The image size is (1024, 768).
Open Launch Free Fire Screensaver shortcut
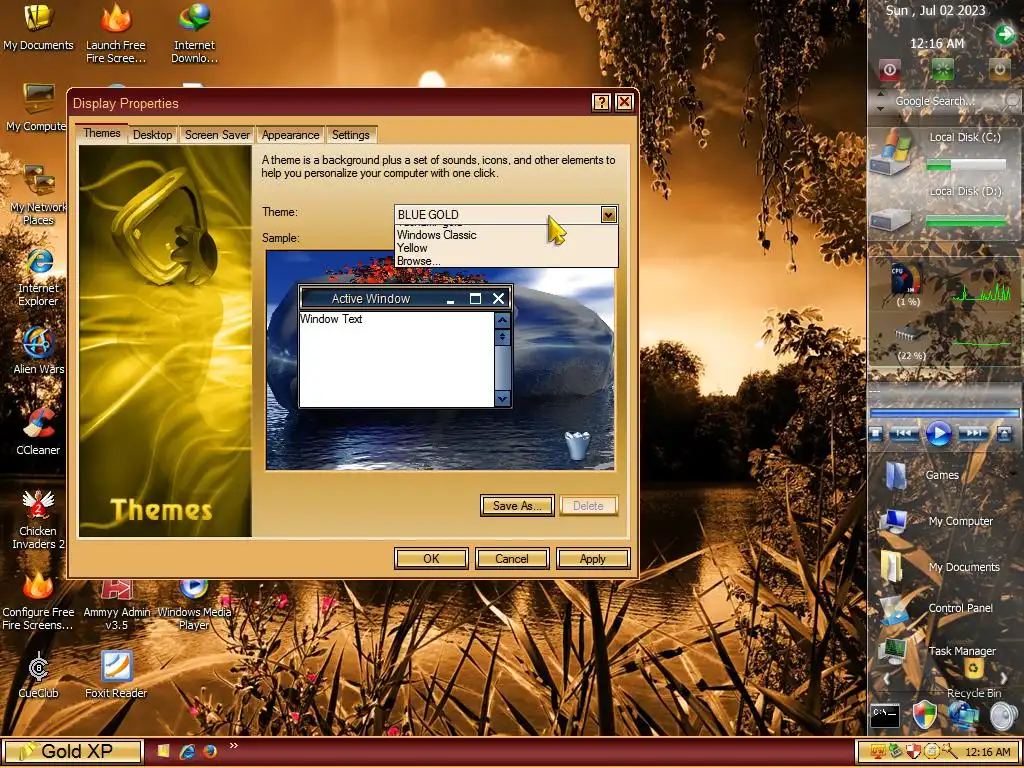[116, 33]
